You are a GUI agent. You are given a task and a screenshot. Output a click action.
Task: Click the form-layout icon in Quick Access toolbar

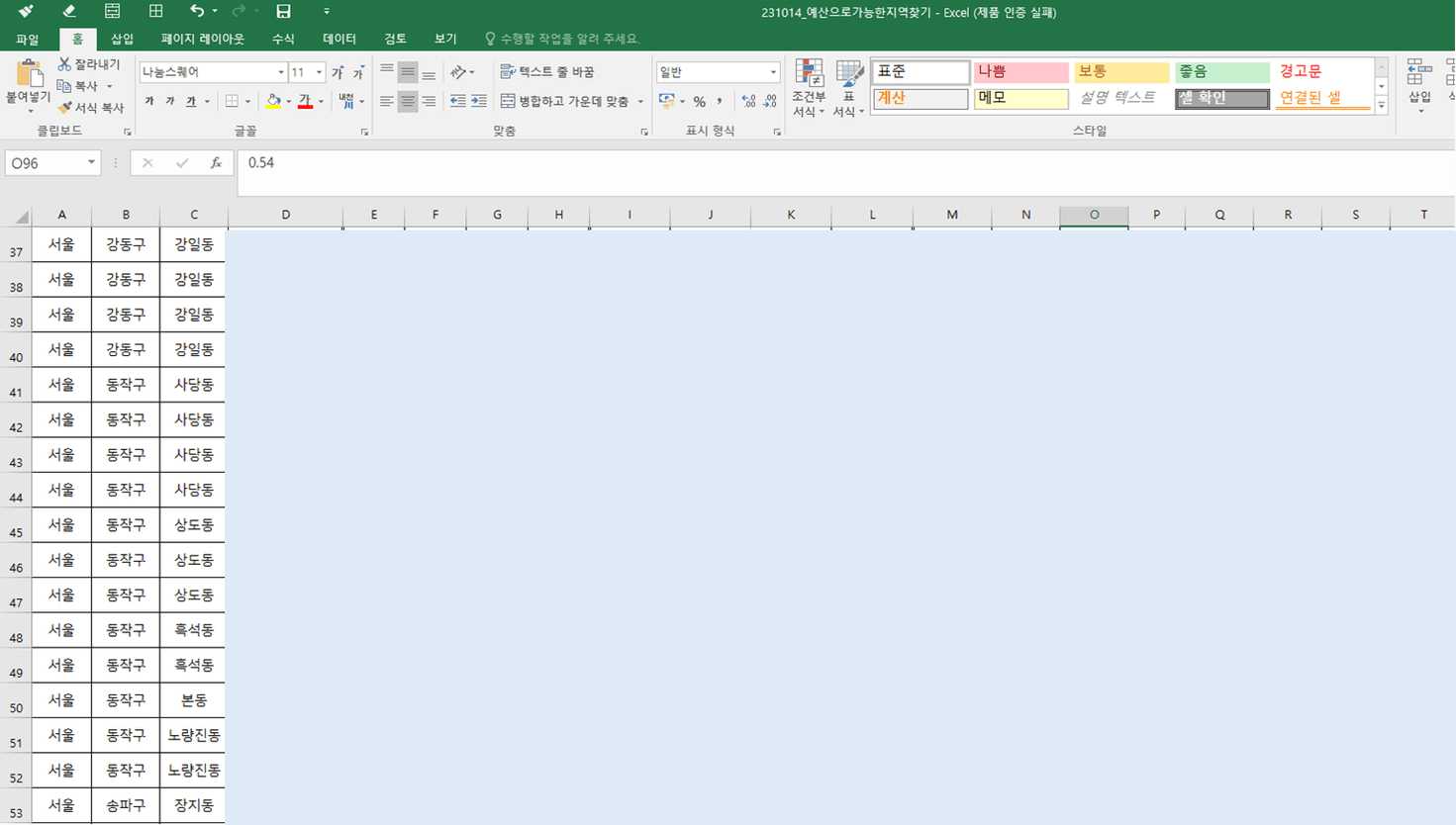(x=112, y=11)
